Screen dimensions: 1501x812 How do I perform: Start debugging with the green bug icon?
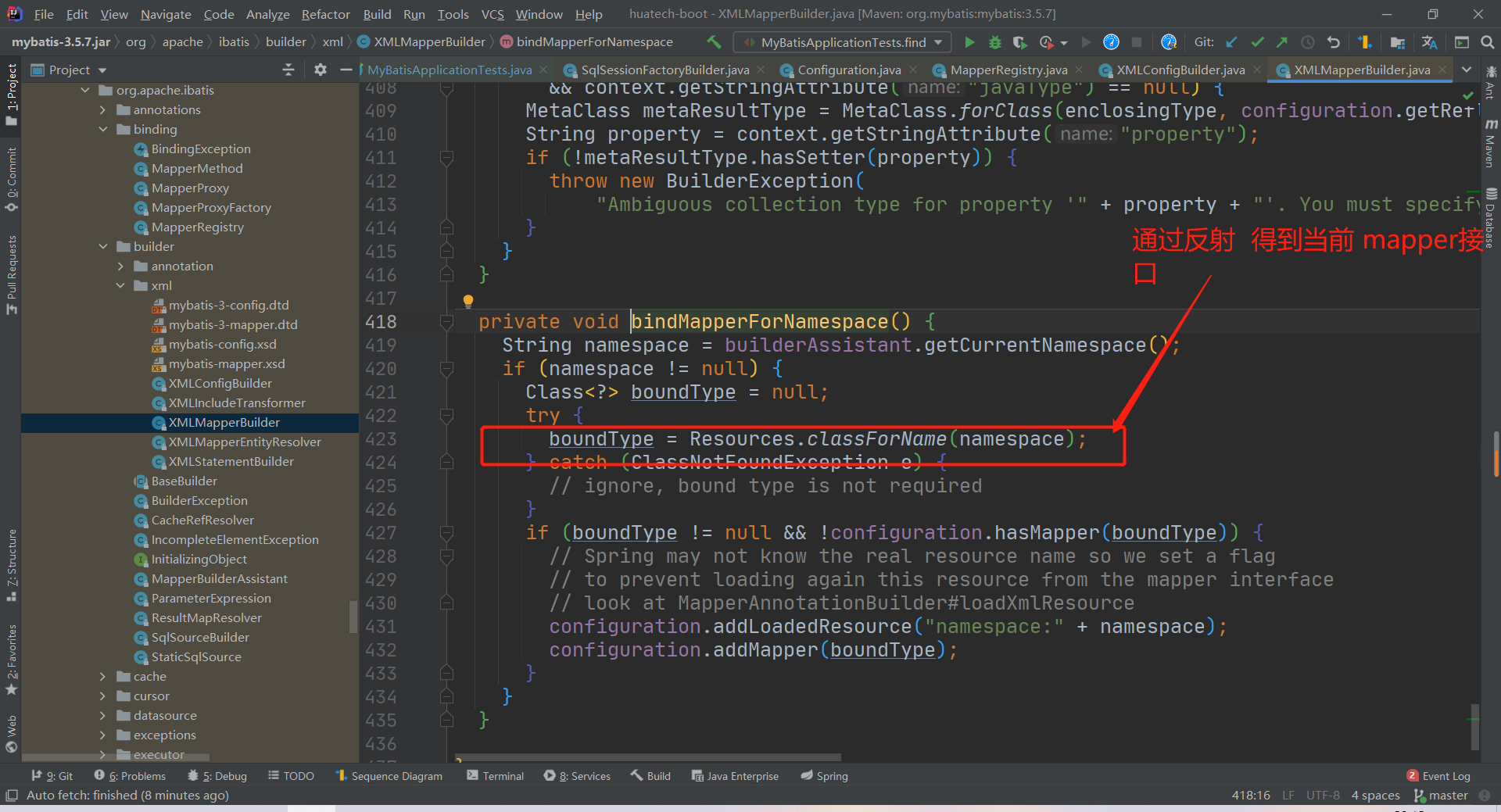click(x=995, y=42)
